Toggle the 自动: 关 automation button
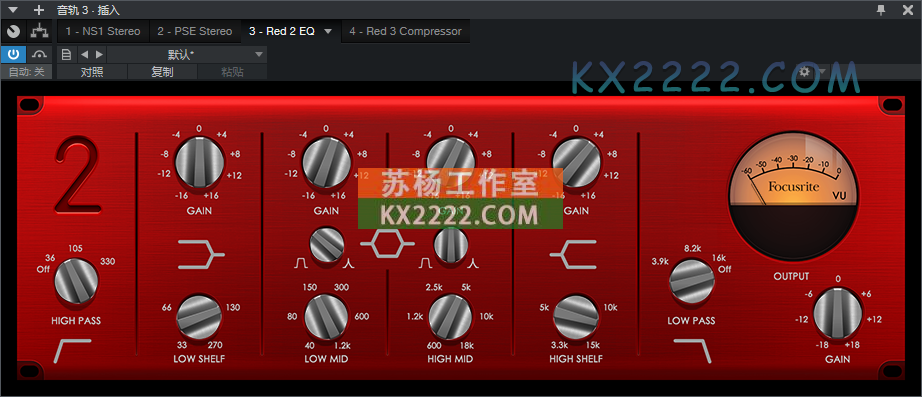Screen dimensions: 922x397 tap(26, 72)
